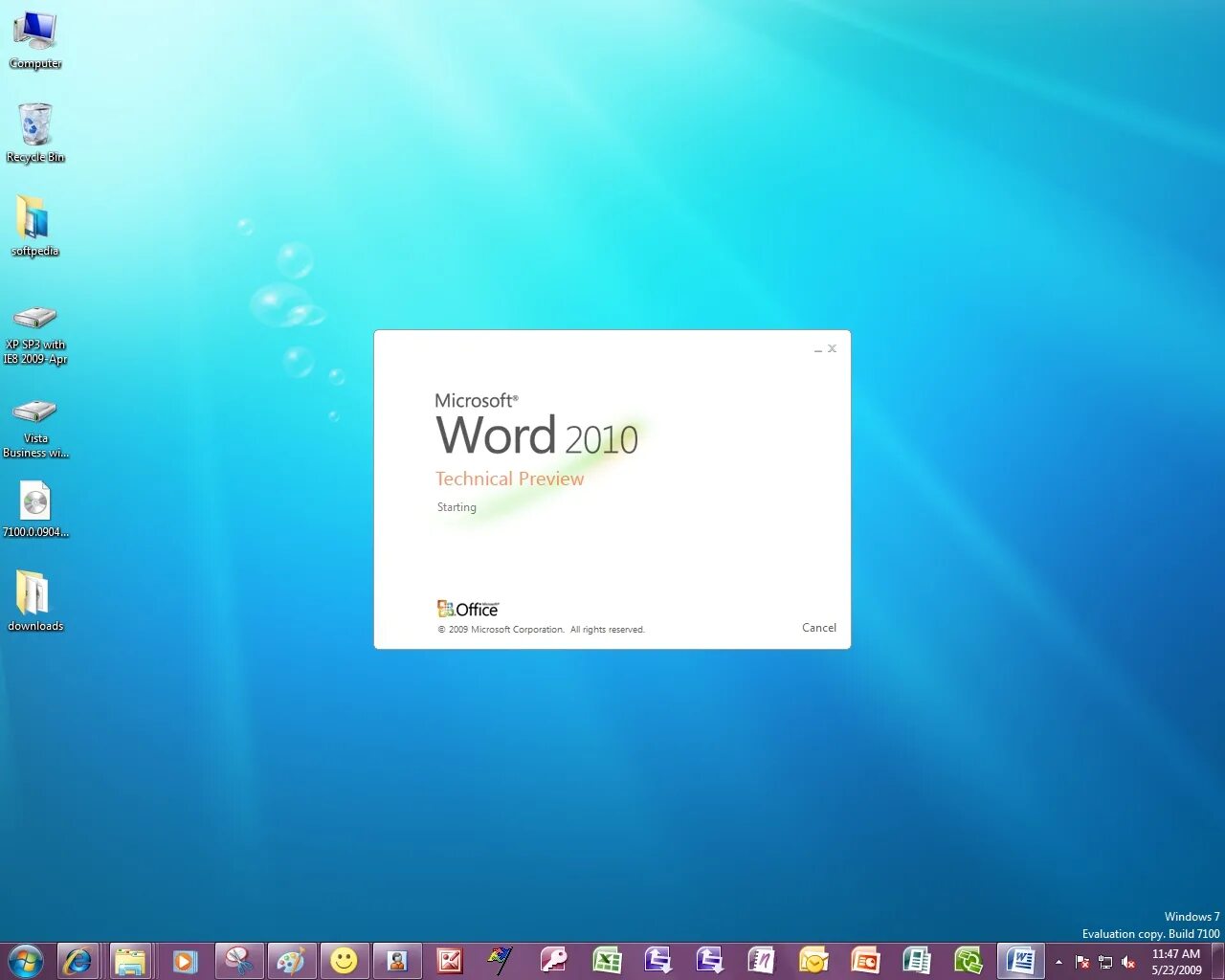
Task: Open the person portrait taskbar icon
Action: coord(396,960)
